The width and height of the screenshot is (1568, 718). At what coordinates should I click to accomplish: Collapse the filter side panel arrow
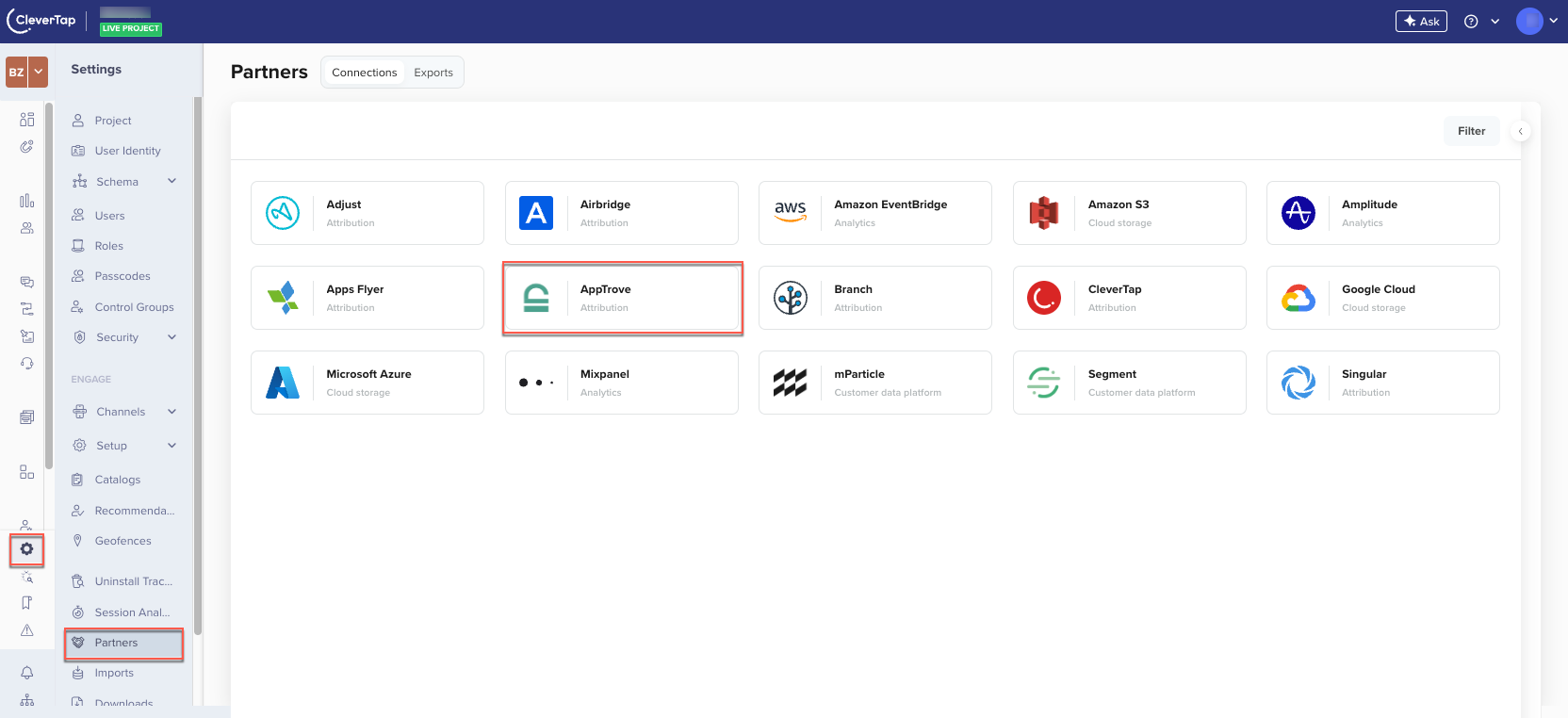pos(1520,131)
